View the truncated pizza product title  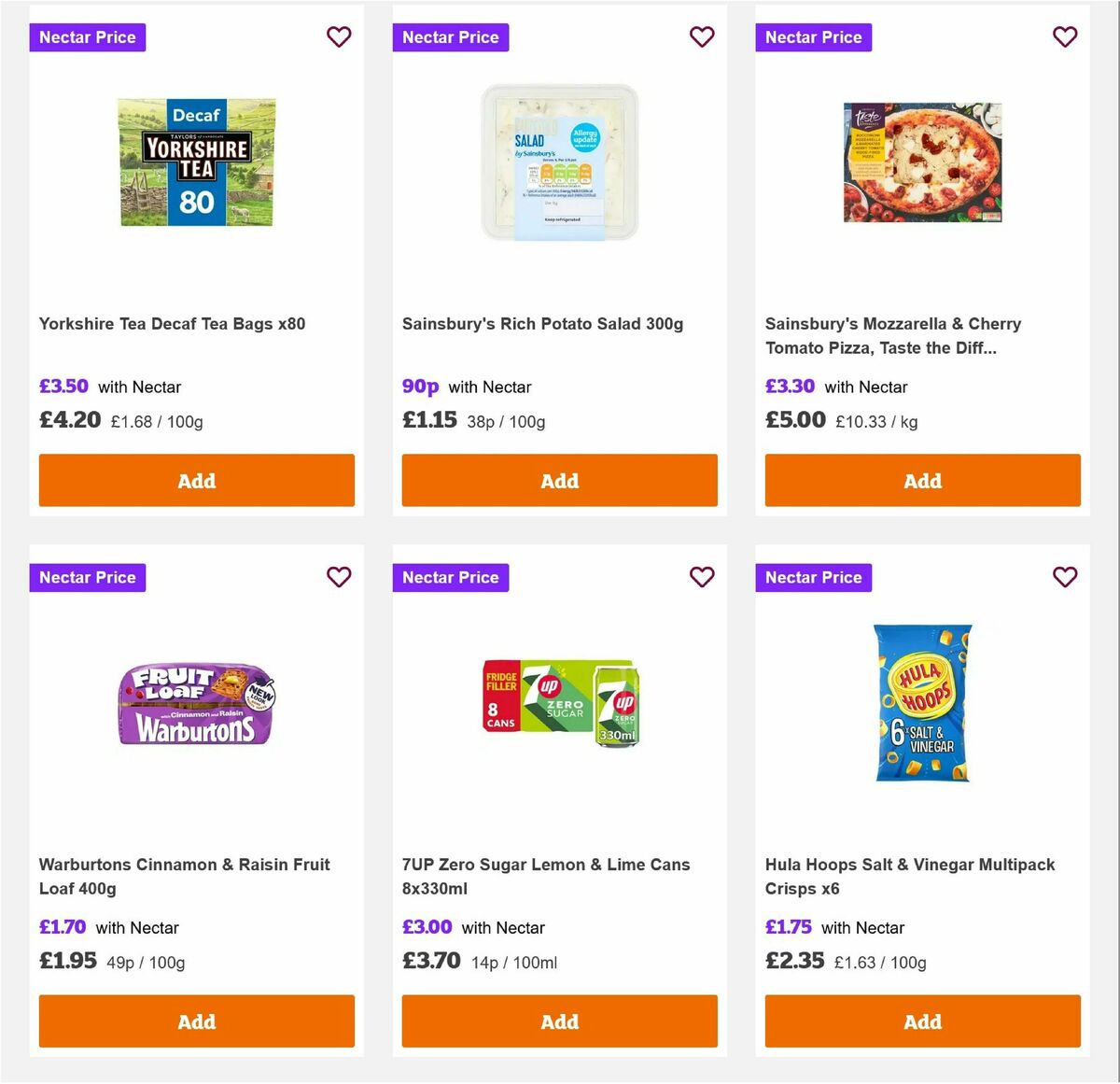click(893, 335)
